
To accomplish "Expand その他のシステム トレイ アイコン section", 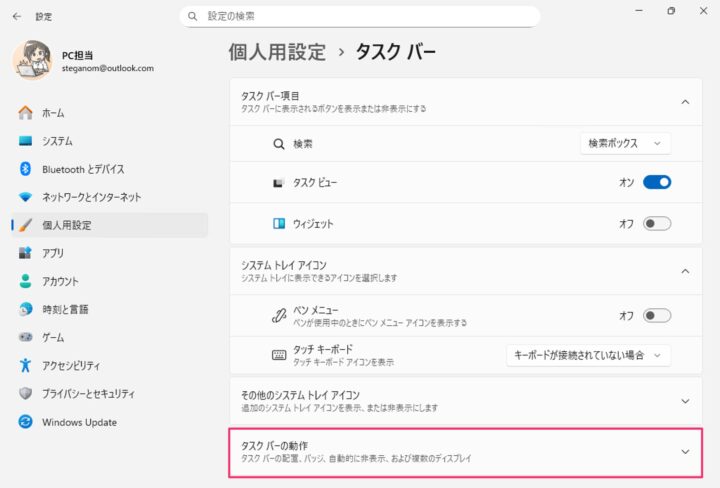I will (466, 401).
